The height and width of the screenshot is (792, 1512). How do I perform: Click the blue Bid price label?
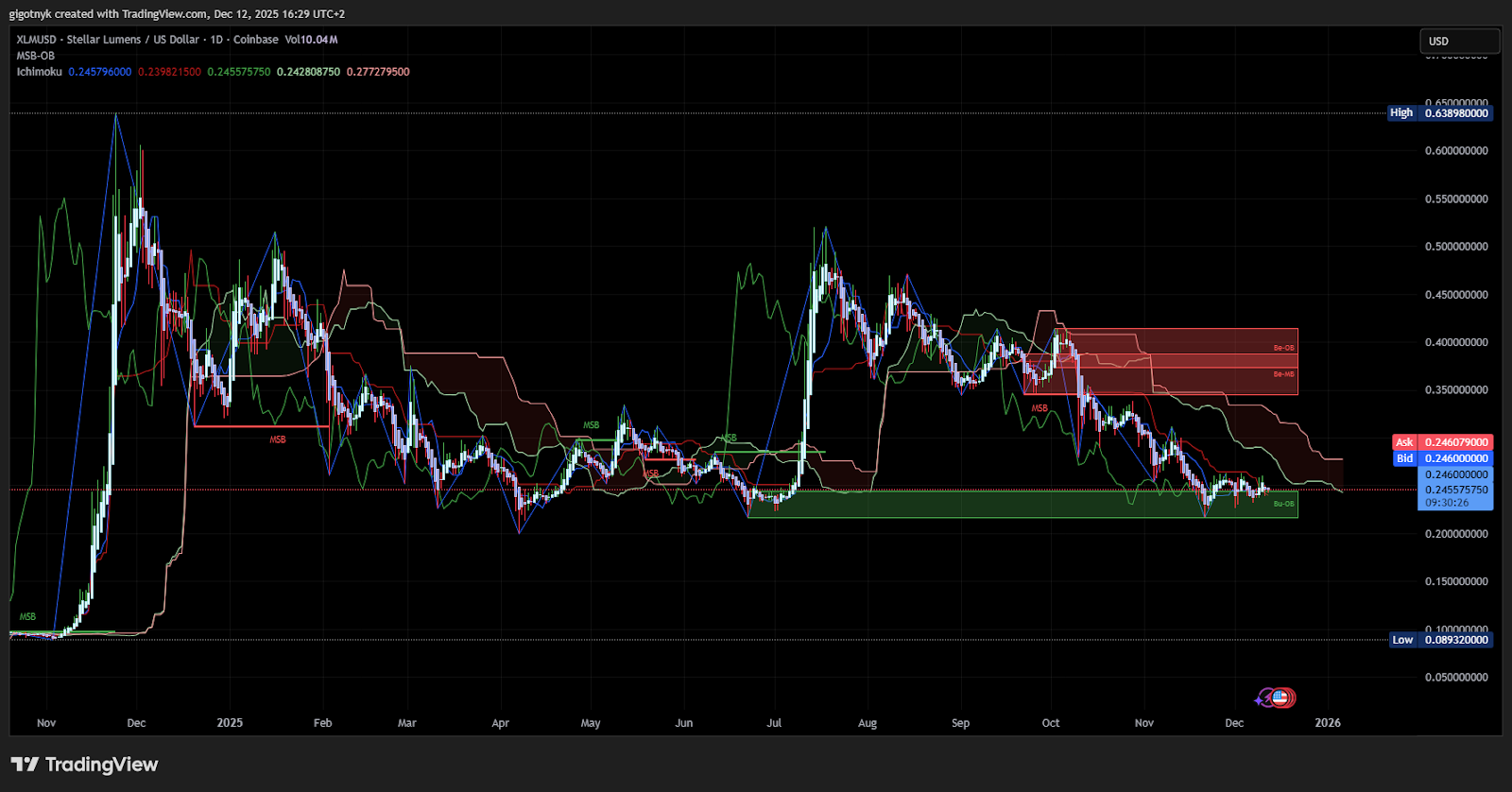[x=1404, y=458]
